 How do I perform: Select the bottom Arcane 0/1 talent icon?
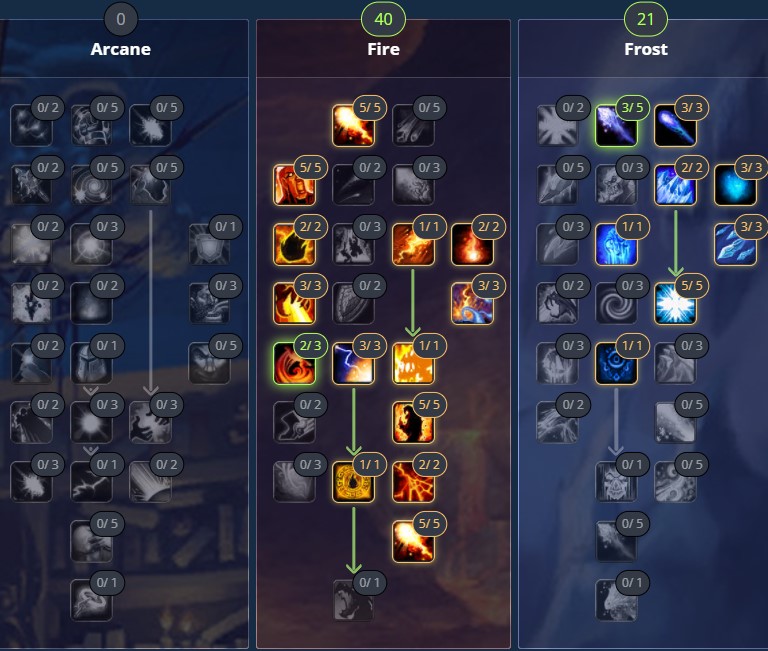point(91,601)
